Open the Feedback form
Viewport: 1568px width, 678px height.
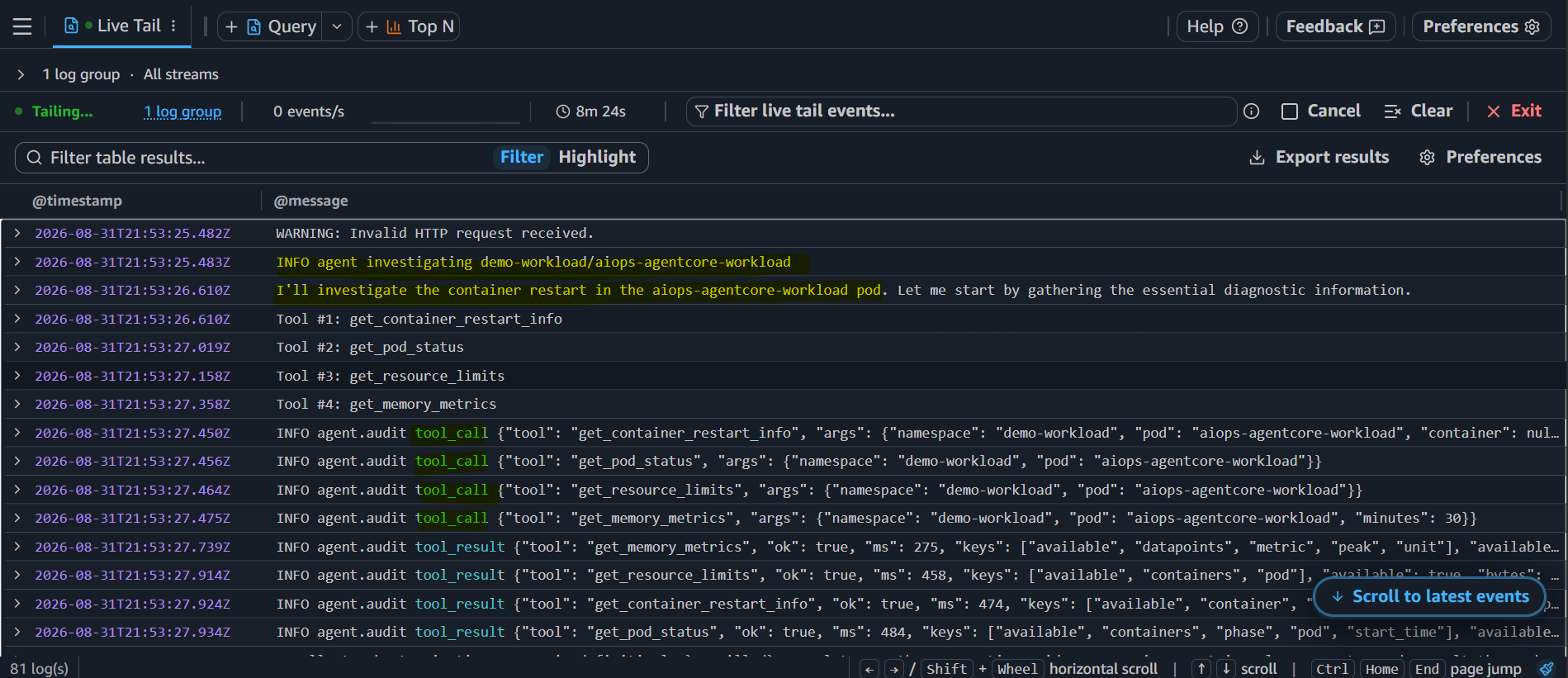[1335, 26]
